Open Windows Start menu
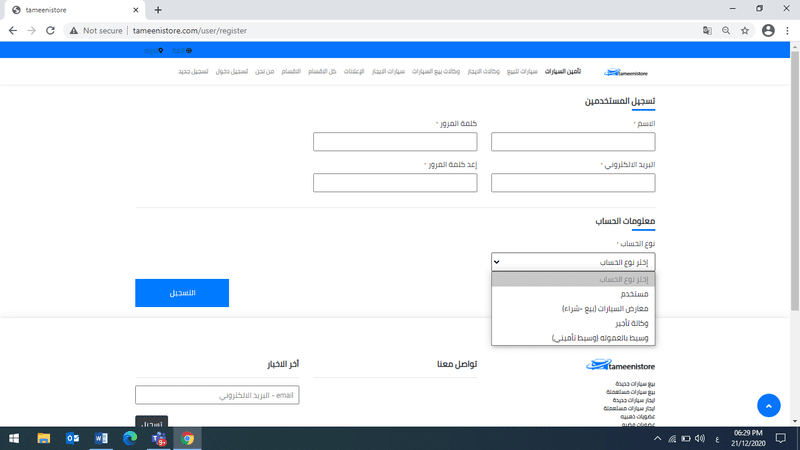Viewport: 800px width, 450px height. tap(14, 438)
